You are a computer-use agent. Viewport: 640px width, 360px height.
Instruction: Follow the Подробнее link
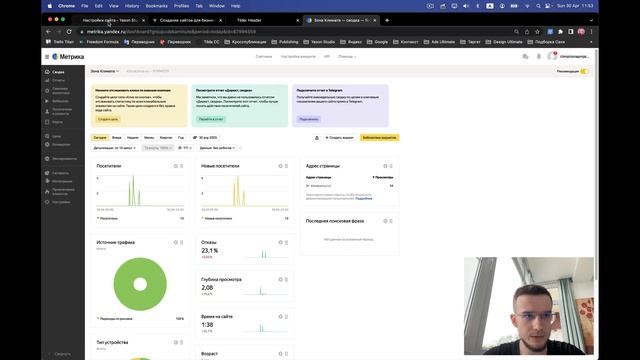pos(364,198)
